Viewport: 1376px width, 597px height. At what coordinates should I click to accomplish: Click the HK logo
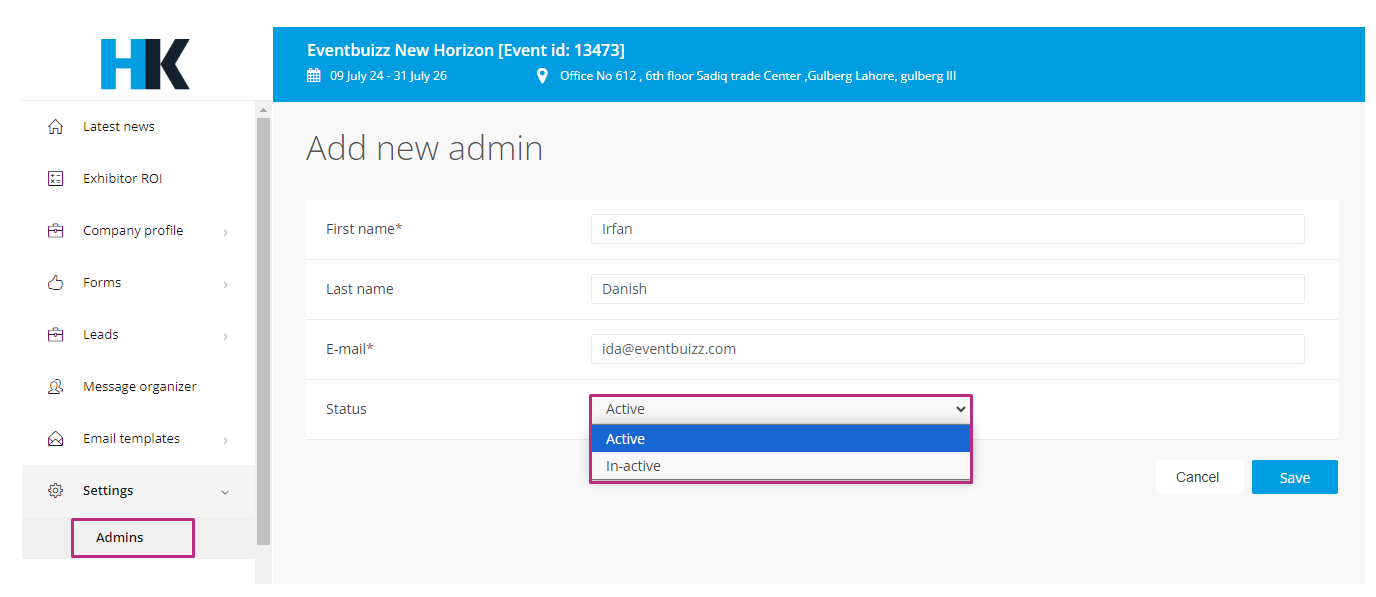pyautogui.click(x=145, y=64)
